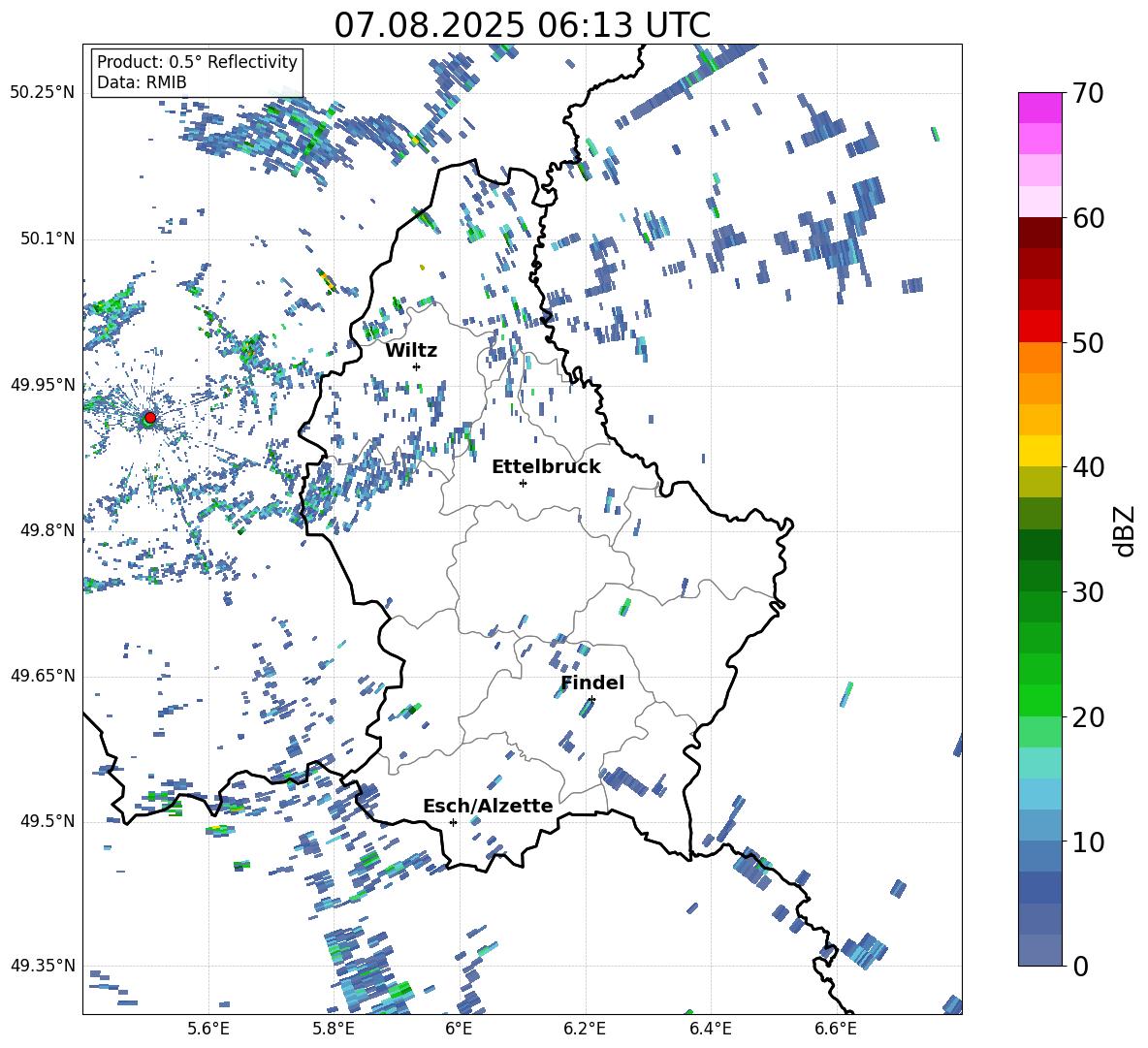Screen dimensions: 1148x1048
Task: Click the colorbar tick label 10
Action: 1088,842
